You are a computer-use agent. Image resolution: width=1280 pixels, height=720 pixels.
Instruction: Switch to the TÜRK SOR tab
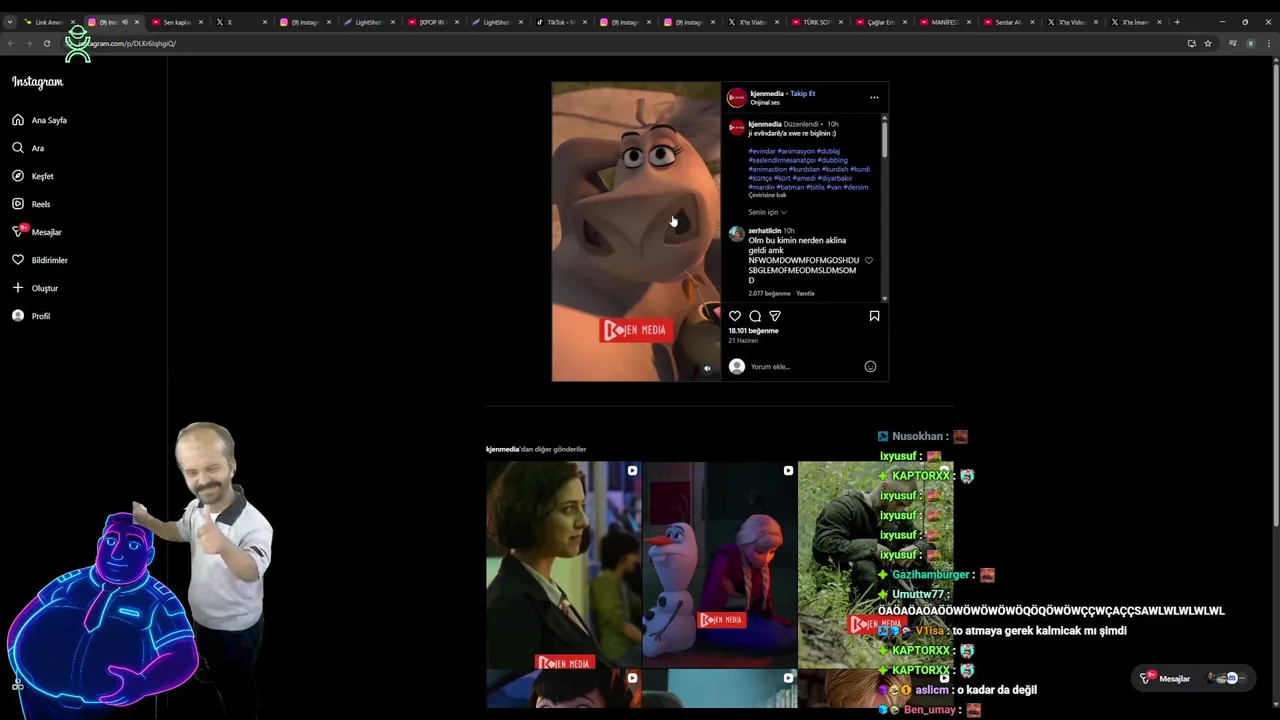816,22
